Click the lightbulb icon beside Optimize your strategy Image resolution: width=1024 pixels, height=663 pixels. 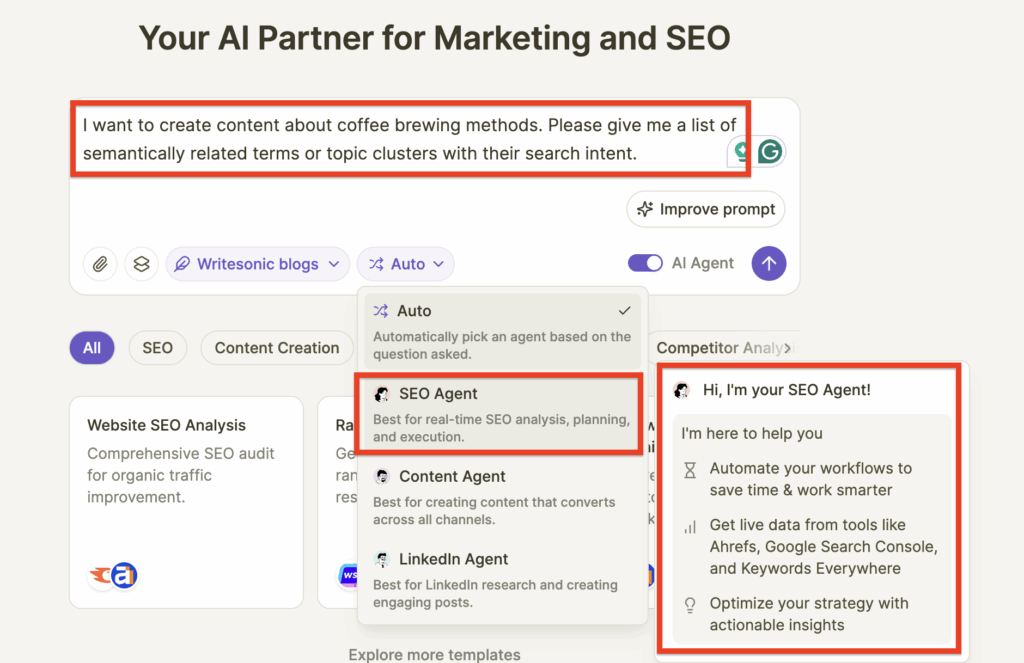690,605
